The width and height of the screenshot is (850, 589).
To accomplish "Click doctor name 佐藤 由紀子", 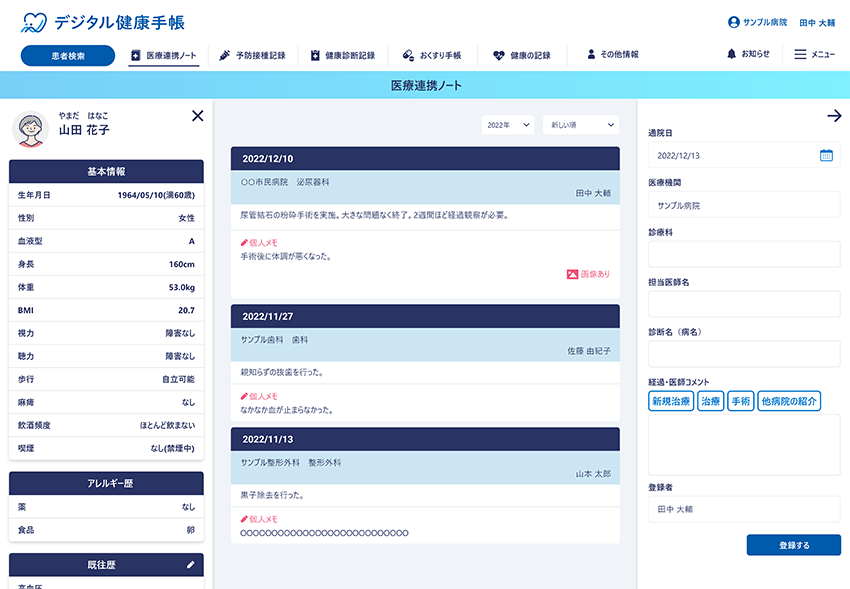I will [589, 351].
